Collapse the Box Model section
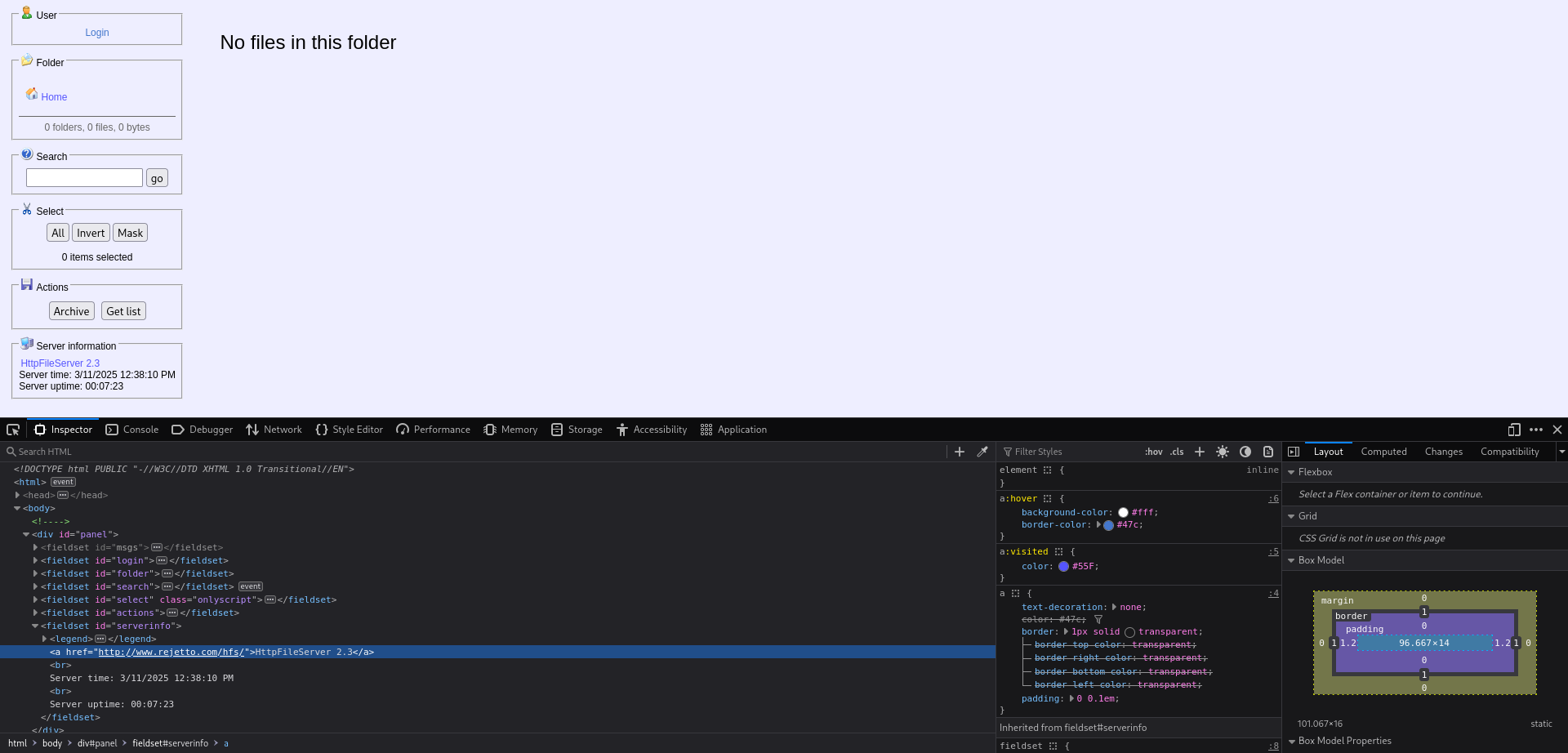The image size is (1568, 753). (x=1291, y=560)
